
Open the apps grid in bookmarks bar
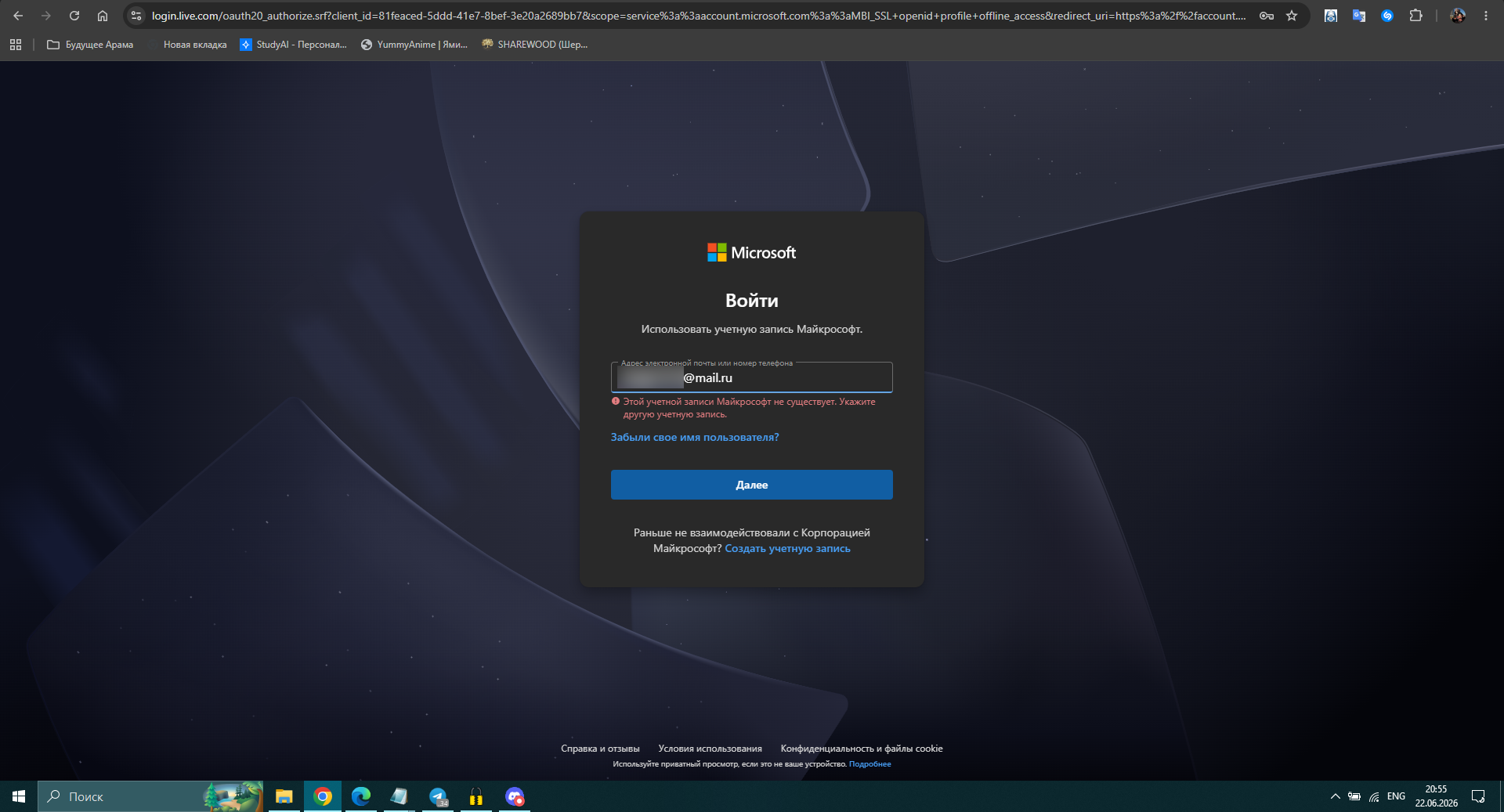coord(16,45)
